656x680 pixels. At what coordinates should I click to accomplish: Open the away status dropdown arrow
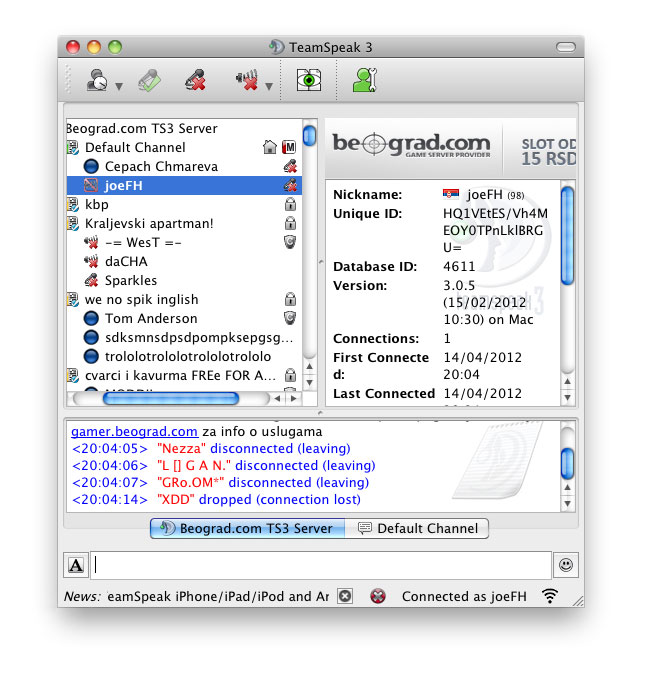click(119, 86)
